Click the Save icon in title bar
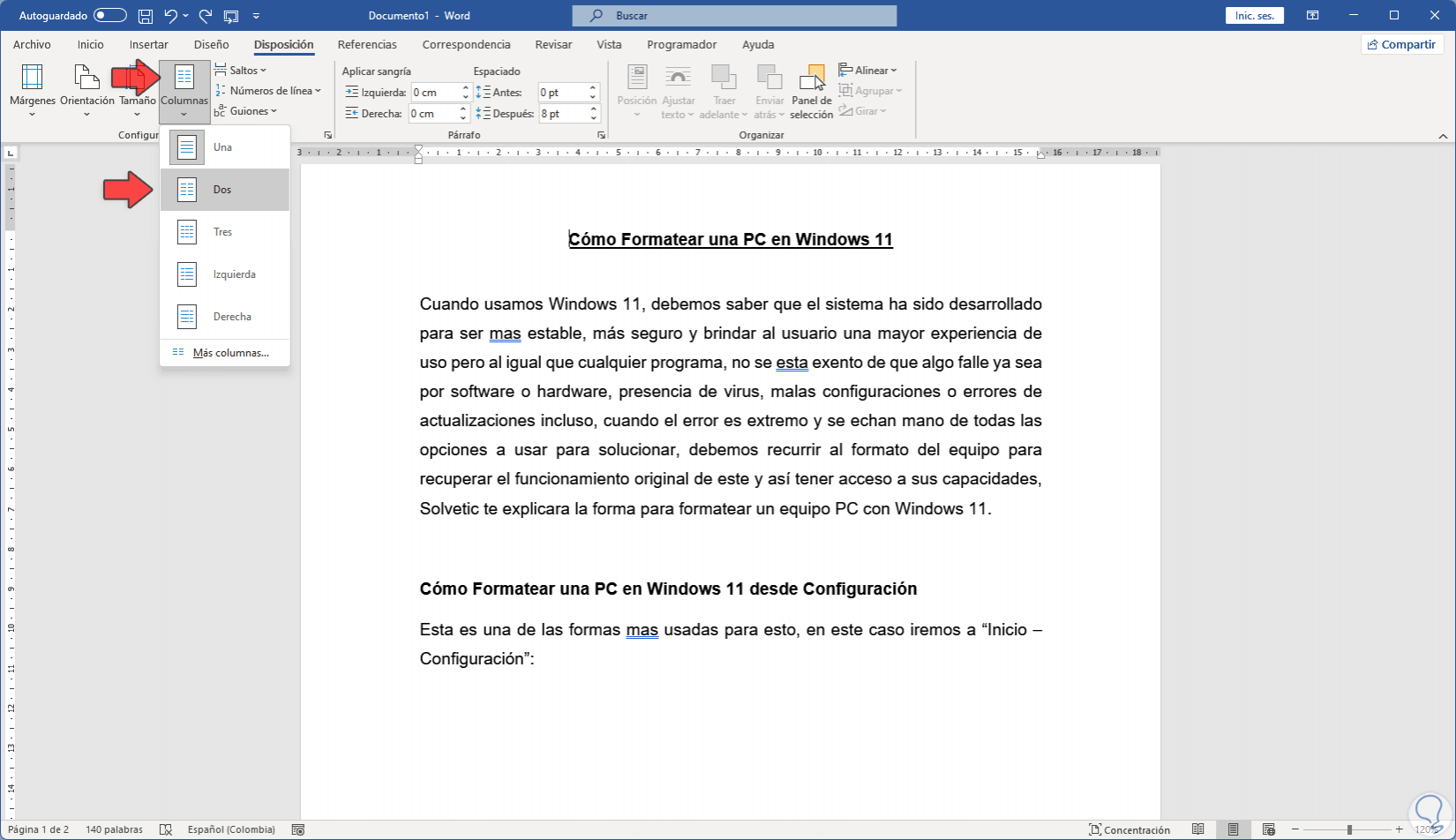 point(146,16)
